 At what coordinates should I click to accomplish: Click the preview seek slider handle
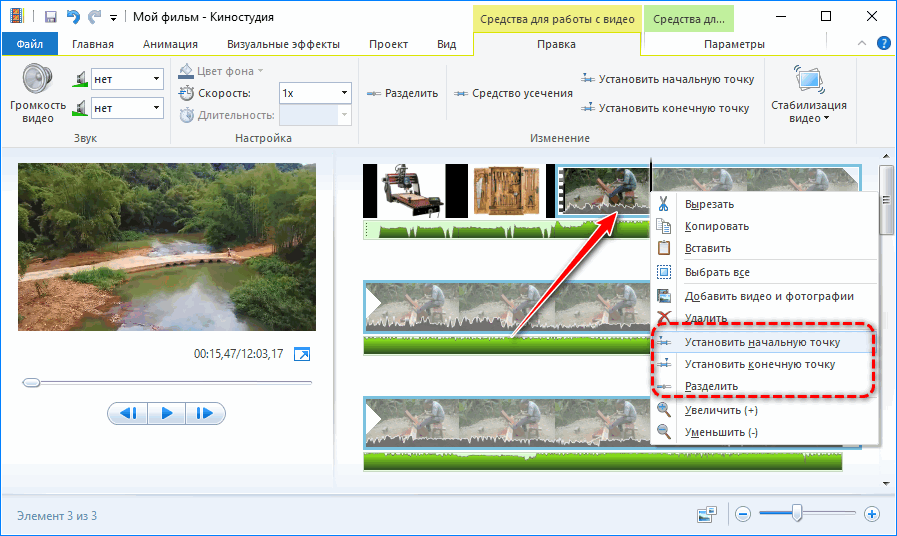coord(31,382)
